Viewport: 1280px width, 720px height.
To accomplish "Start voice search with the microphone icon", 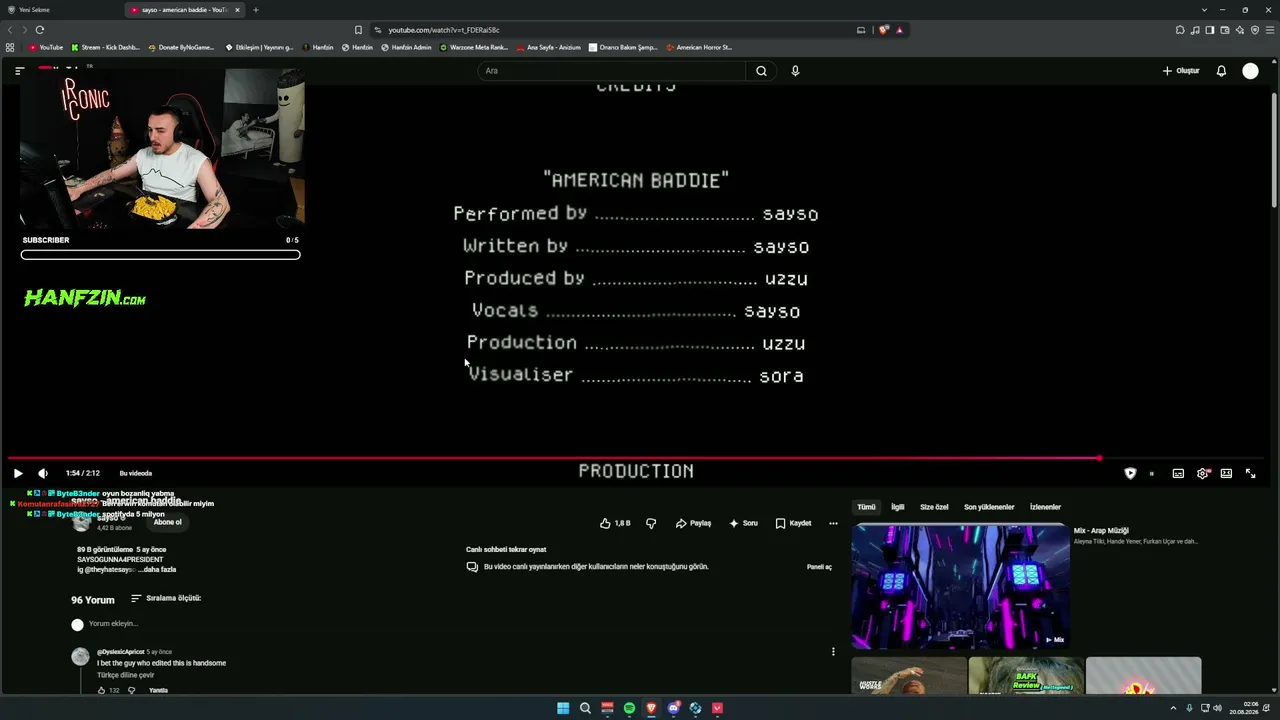I will pyautogui.click(x=795, y=71).
